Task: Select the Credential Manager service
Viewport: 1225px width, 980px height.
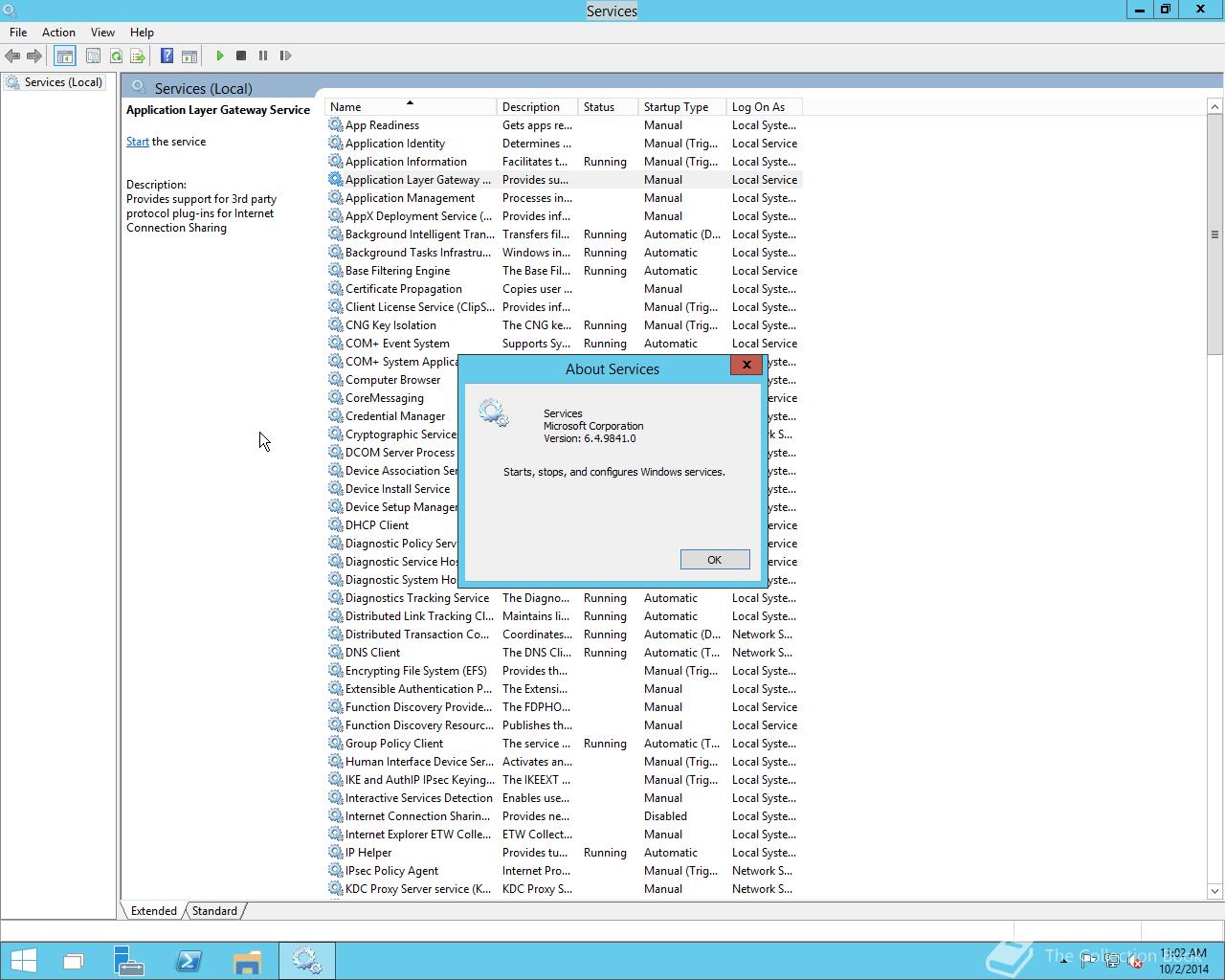Action: coord(395,416)
